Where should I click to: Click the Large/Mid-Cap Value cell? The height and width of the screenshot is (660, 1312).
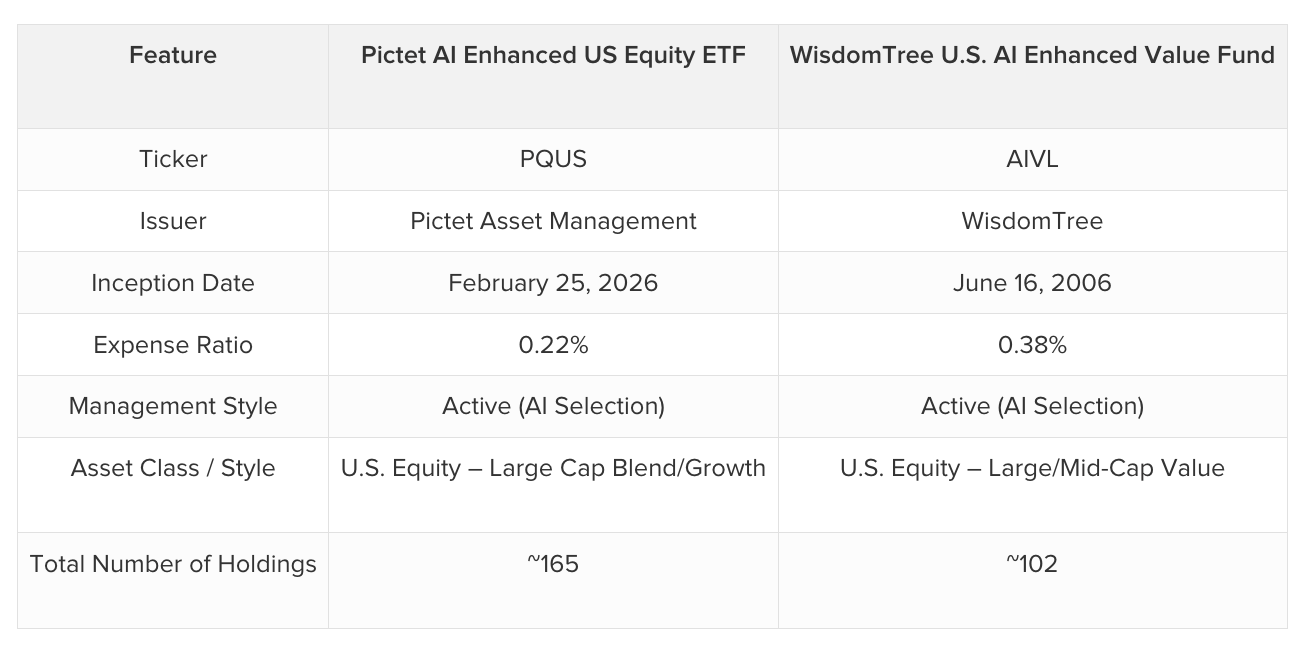tap(1032, 468)
